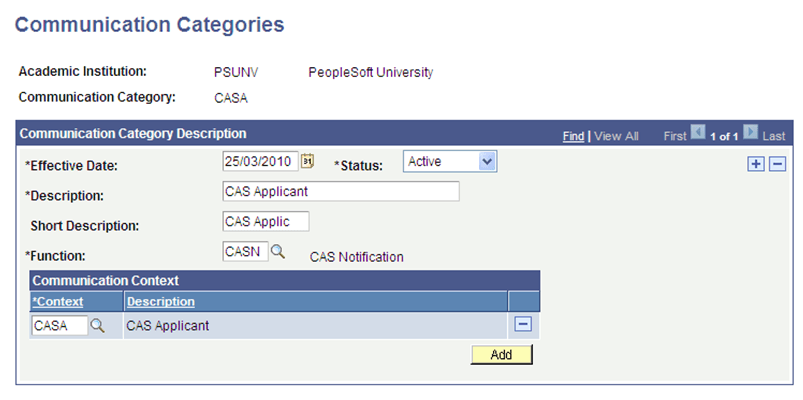Screen dimensions: 803x400
Task: Focus the Effective Date field
Action: coord(260,161)
